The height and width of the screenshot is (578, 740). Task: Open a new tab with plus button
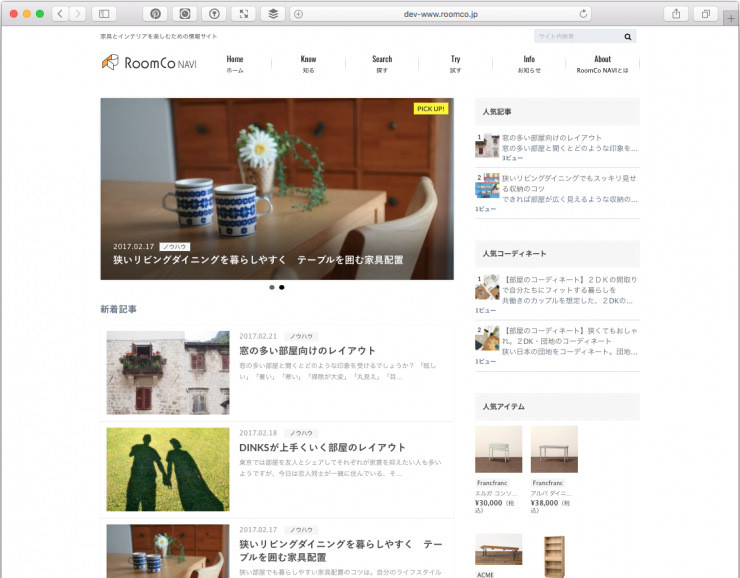tap(731, 18)
